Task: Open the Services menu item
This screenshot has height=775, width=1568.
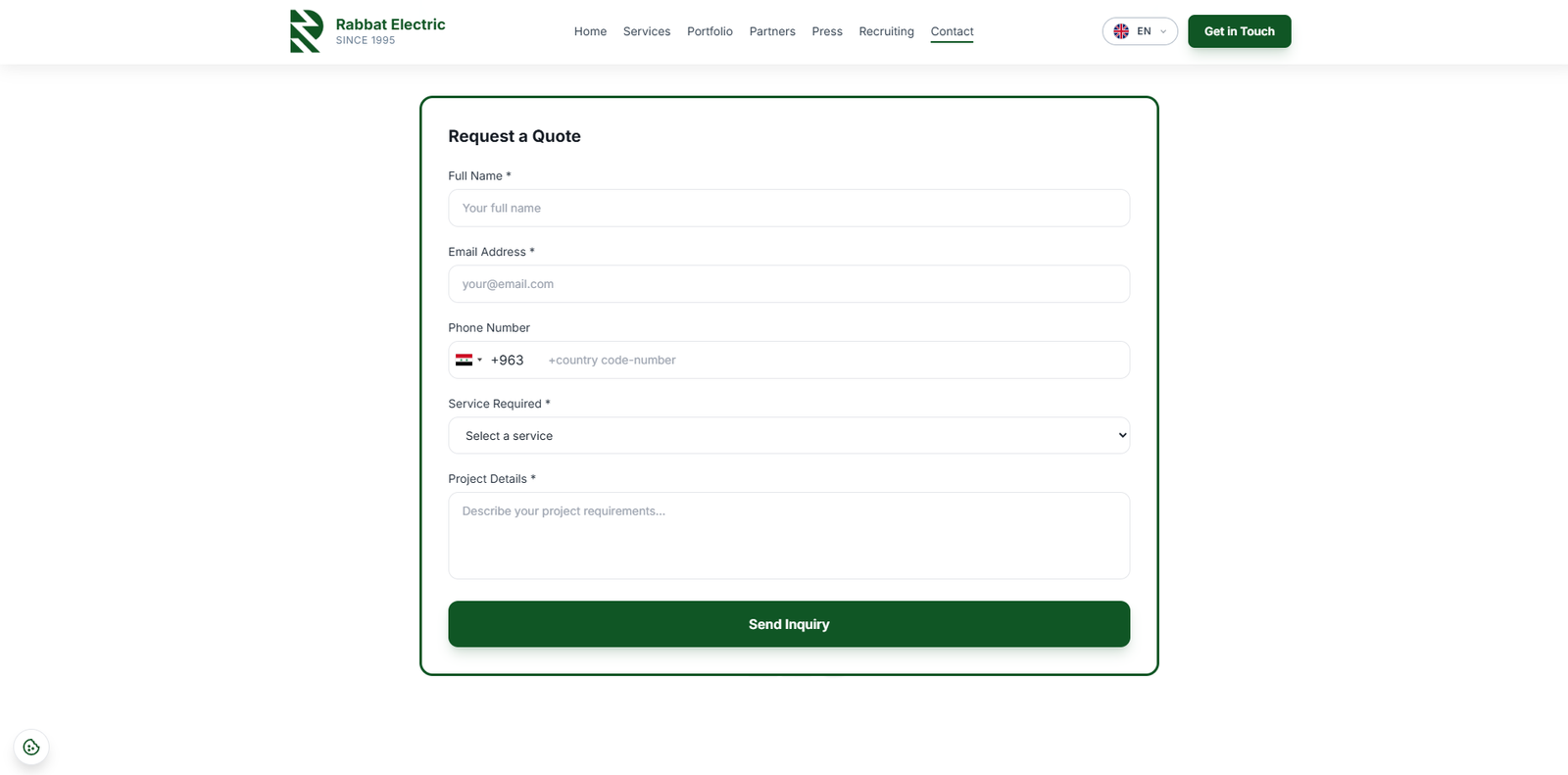Action: tap(647, 31)
